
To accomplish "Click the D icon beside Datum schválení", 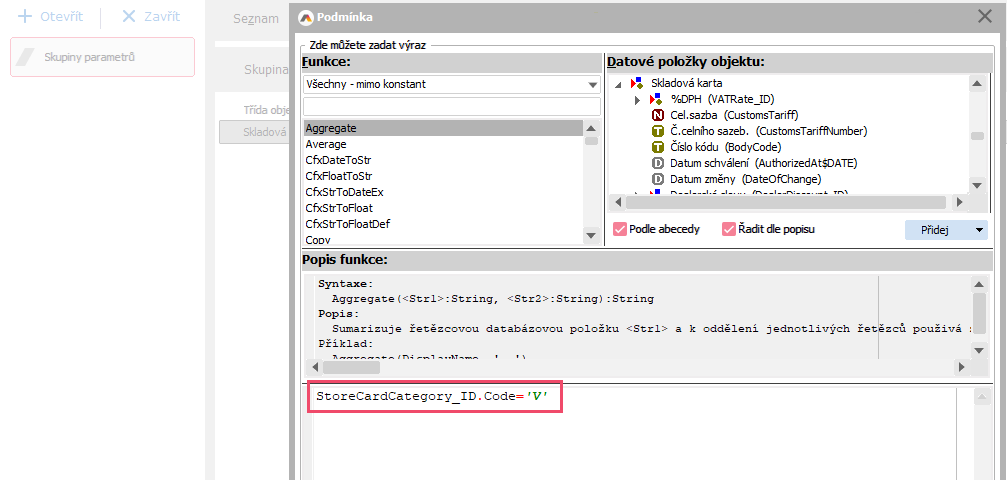I will click(x=658, y=163).
